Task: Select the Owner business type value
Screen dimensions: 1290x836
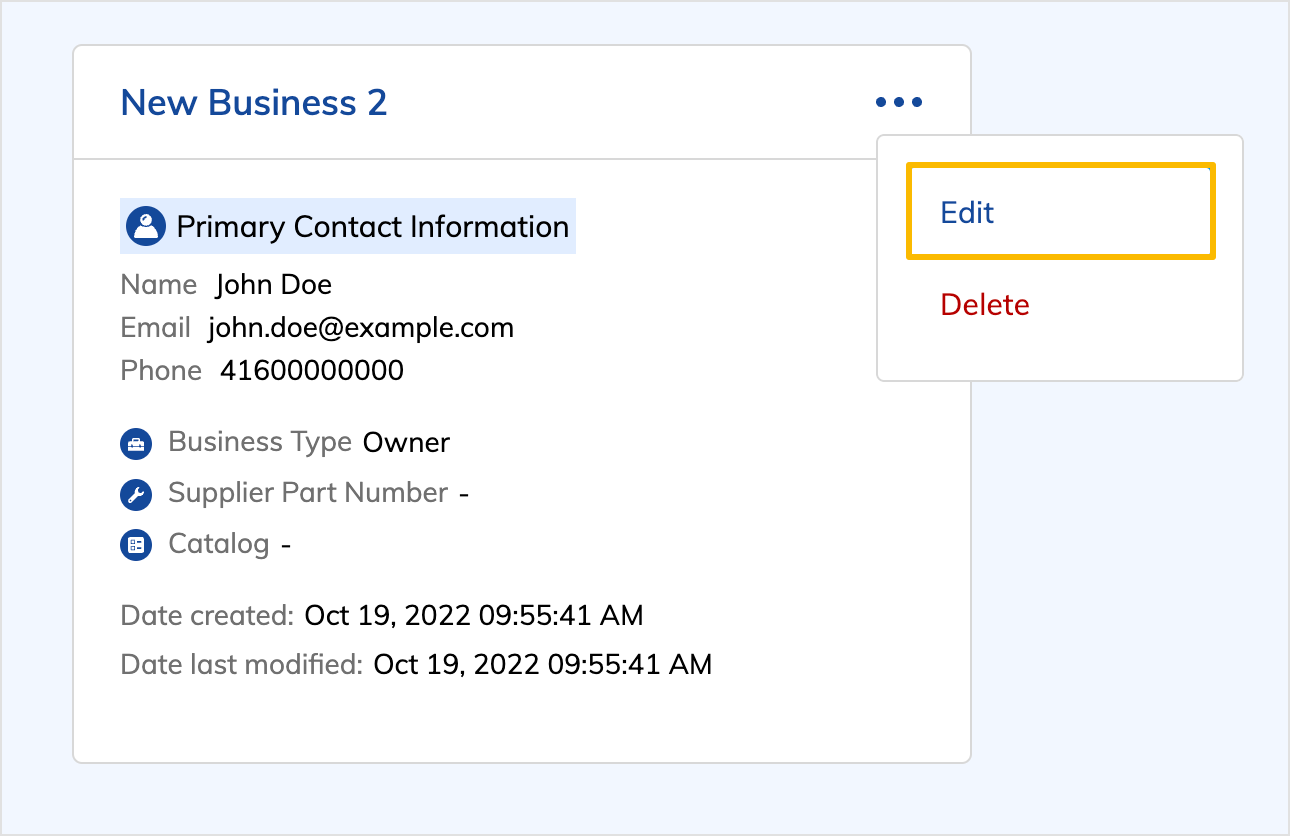Action: point(406,442)
